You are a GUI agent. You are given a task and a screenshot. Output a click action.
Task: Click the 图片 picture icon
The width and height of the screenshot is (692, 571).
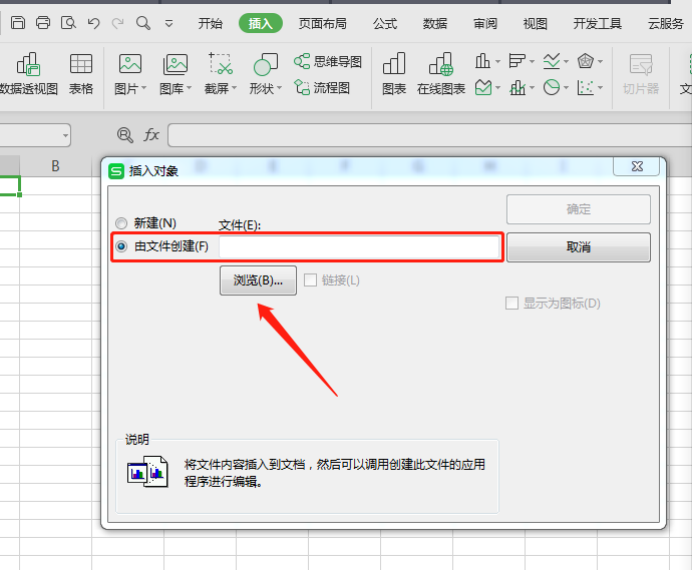pos(130,64)
